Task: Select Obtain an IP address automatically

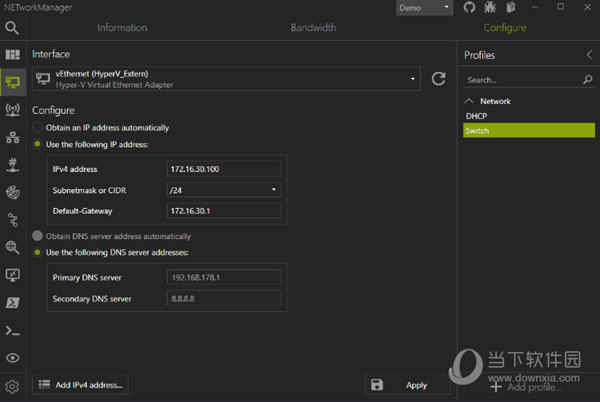Action: click(39, 128)
